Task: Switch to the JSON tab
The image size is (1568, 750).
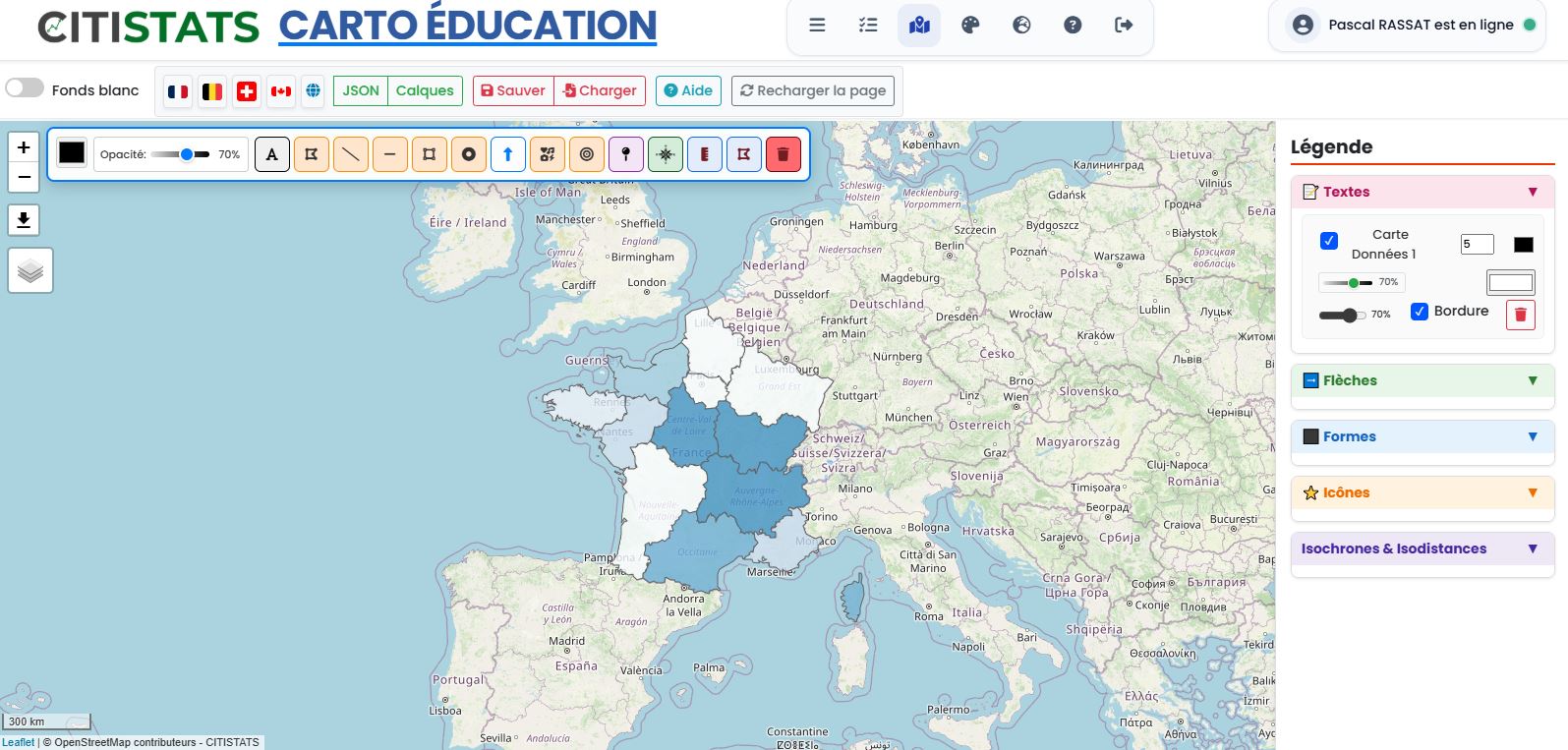Action: click(x=361, y=90)
